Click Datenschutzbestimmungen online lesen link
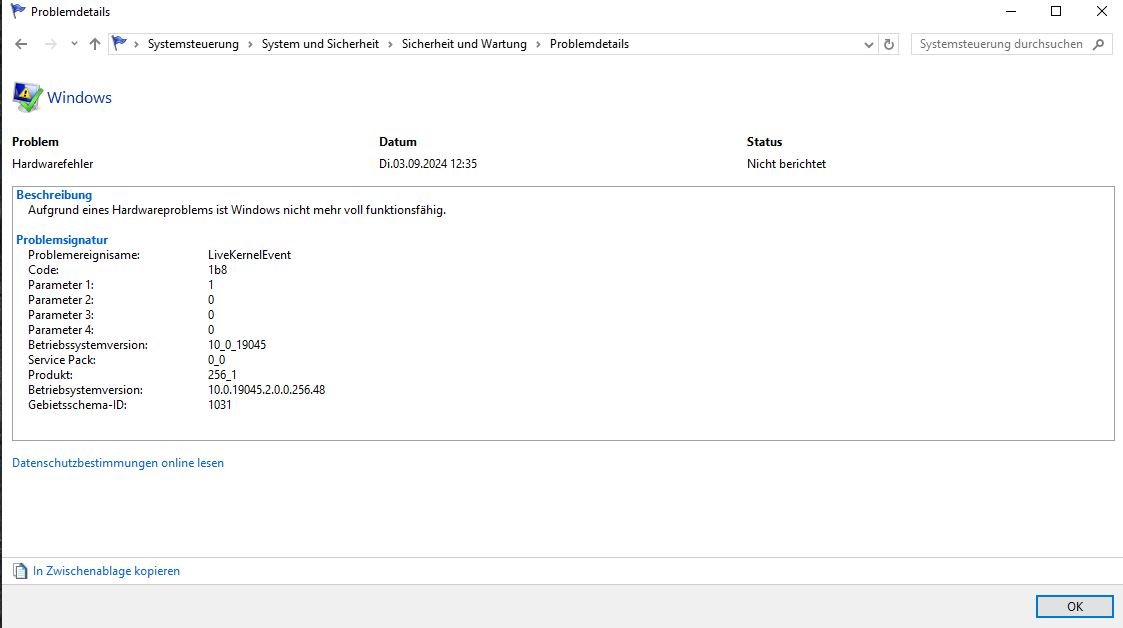1123x628 pixels. click(118, 463)
